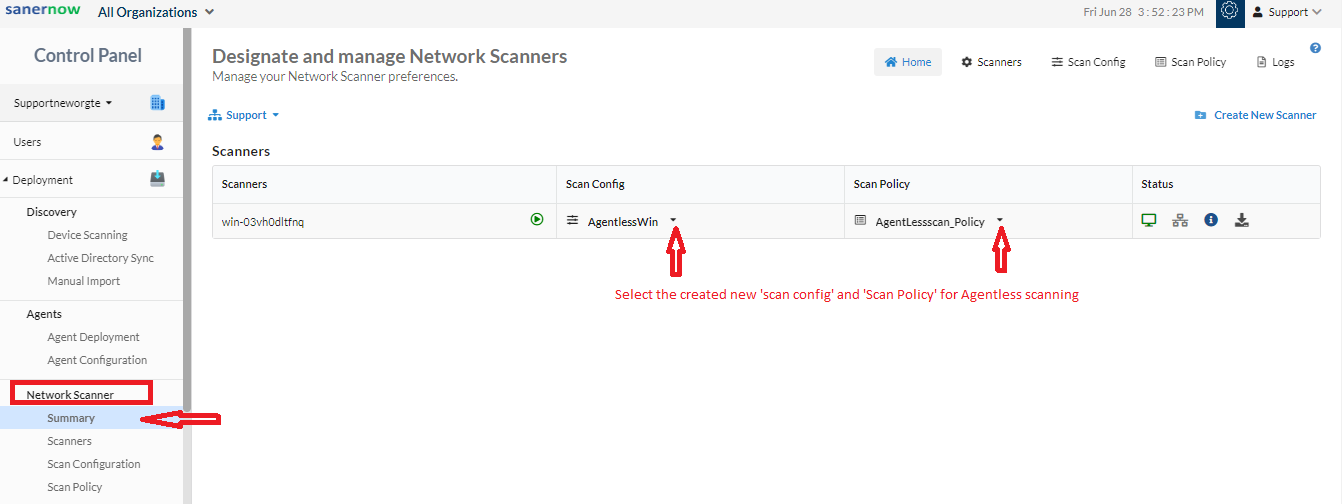Screen dimensions: 1342x504
Task: Click the organization building icon in sidebar
Action: point(157,102)
